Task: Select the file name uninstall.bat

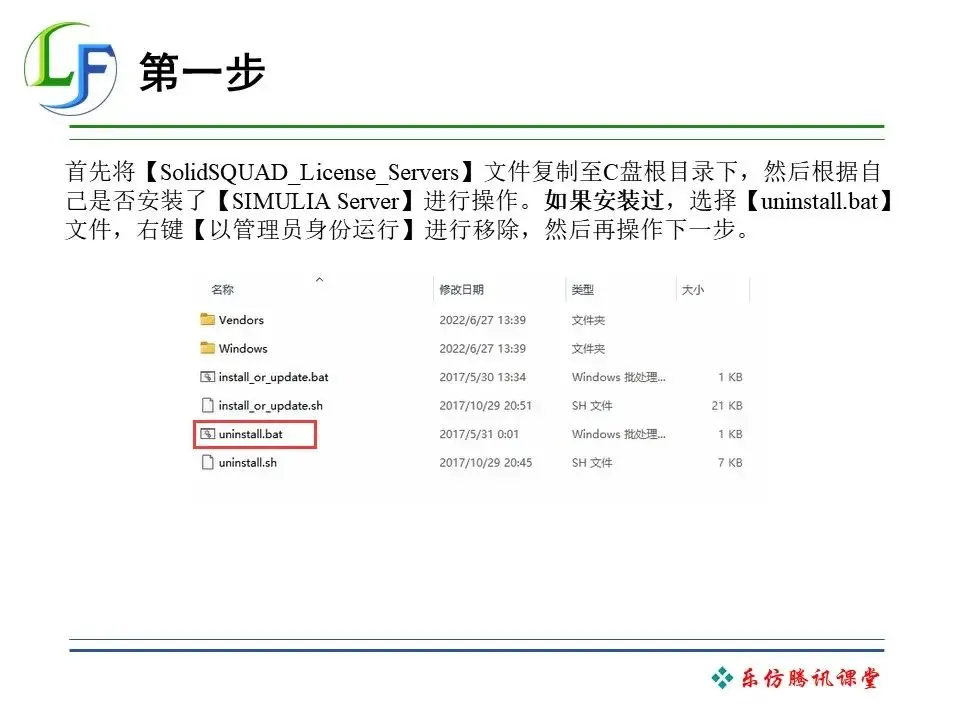Action: tap(251, 434)
